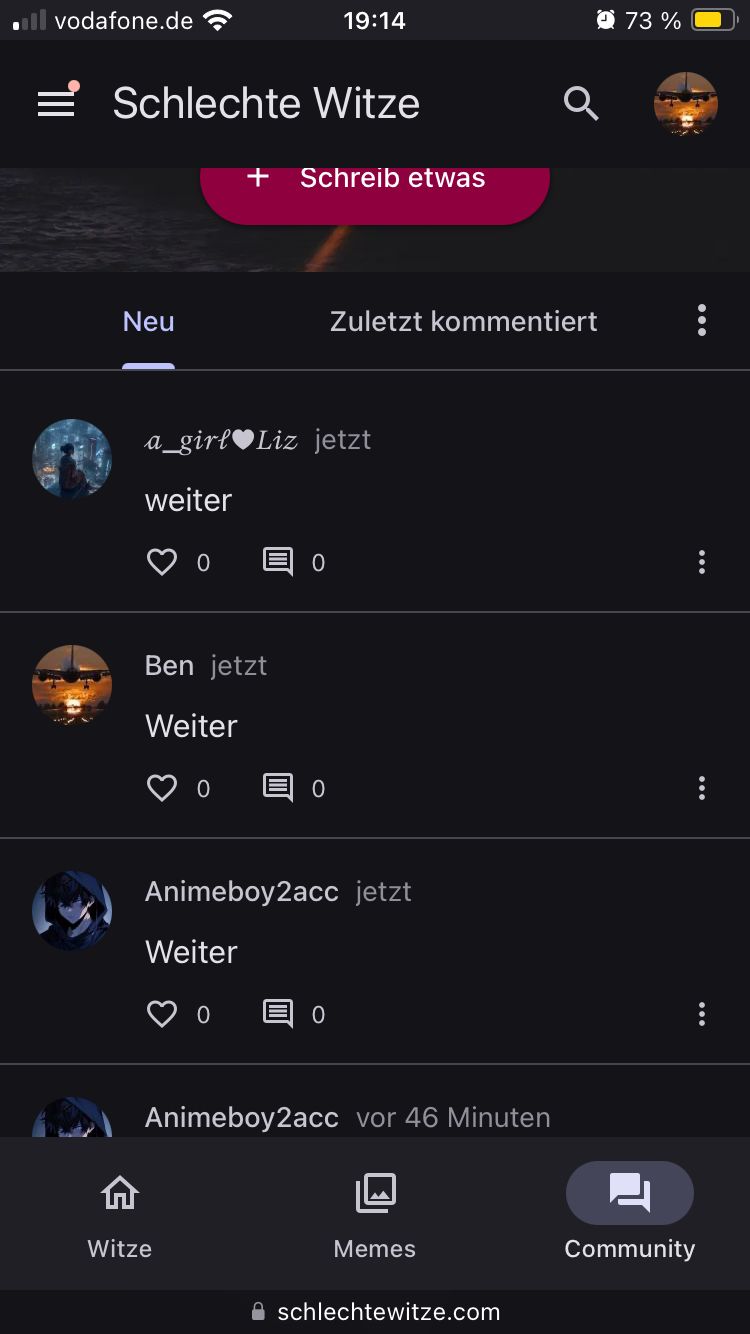
Task: Open comments on a_girl♥Liz's post
Action: coord(278,562)
